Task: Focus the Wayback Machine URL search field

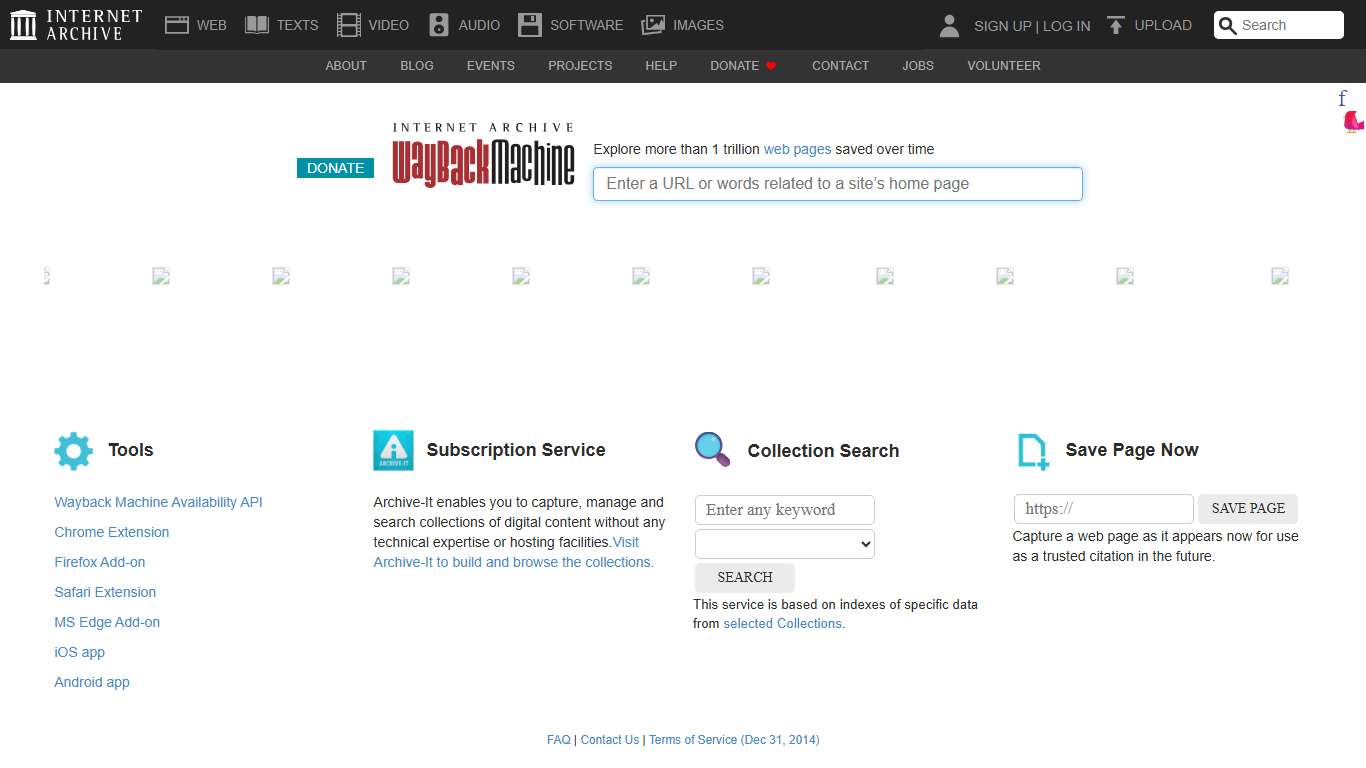Action: (837, 184)
